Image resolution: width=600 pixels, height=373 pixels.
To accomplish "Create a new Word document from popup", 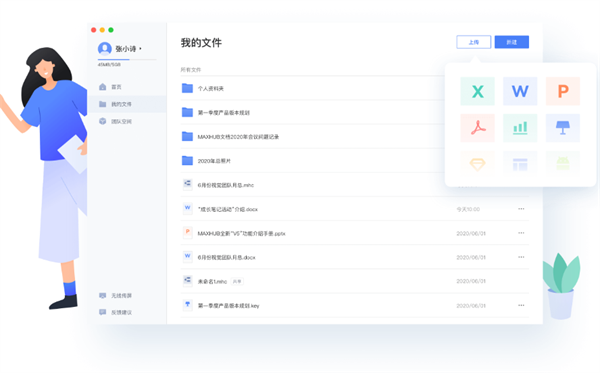I will click(x=520, y=91).
